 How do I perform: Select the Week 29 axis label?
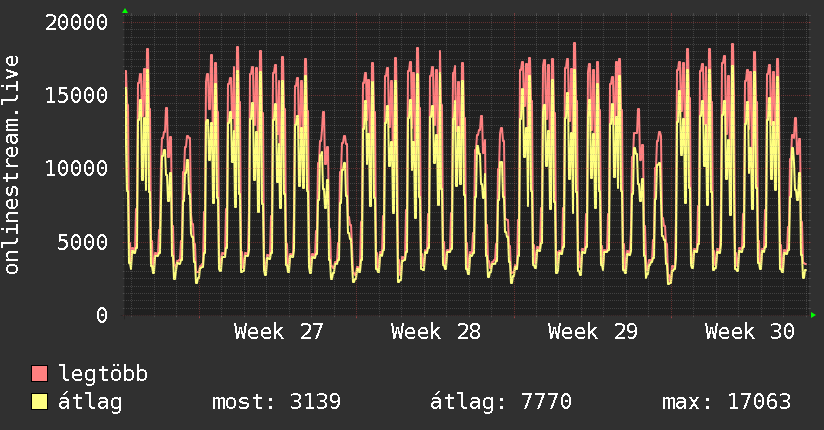(x=593, y=332)
